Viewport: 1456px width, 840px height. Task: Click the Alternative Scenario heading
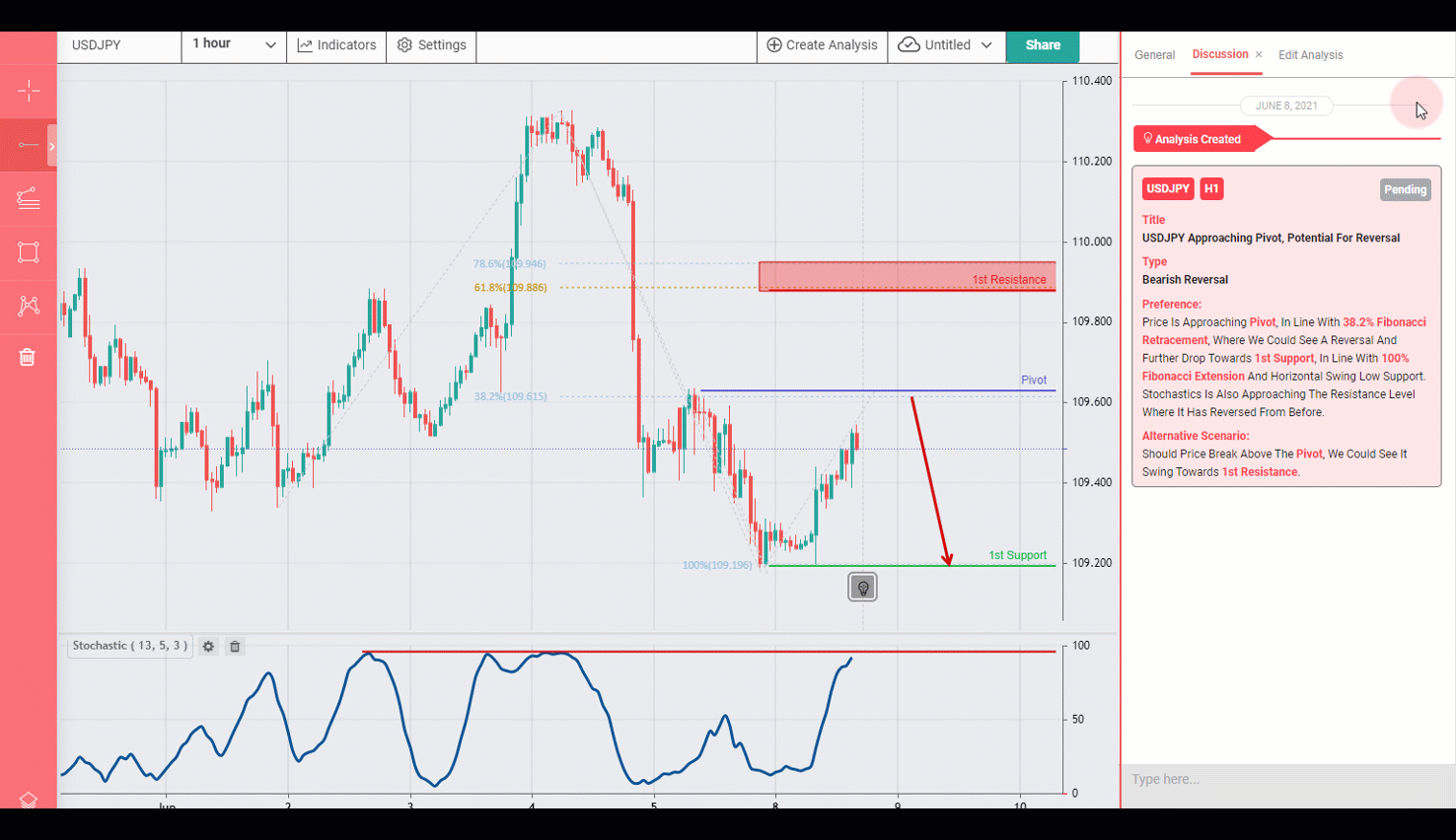(x=1196, y=436)
